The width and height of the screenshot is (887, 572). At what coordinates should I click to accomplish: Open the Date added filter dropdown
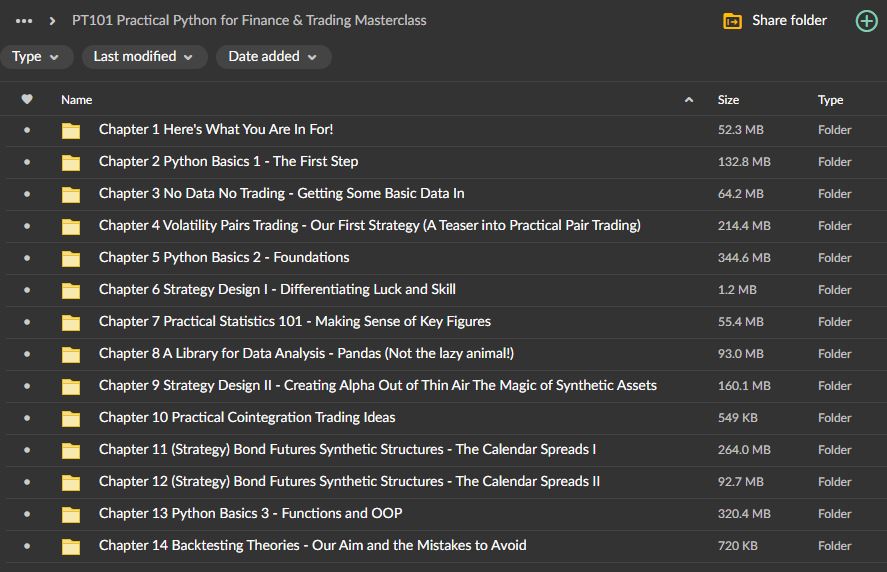coord(273,57)
